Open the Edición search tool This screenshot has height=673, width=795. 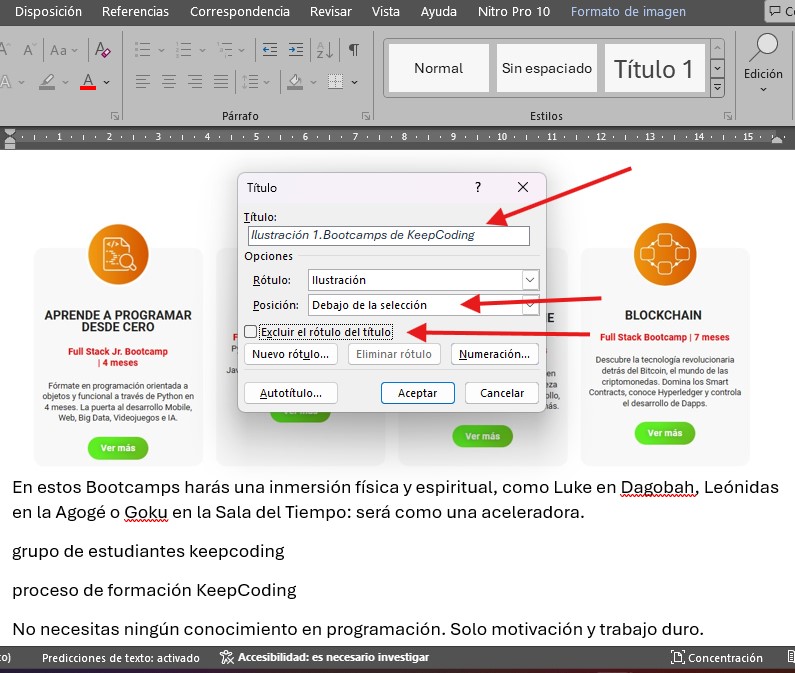[763, 62]
